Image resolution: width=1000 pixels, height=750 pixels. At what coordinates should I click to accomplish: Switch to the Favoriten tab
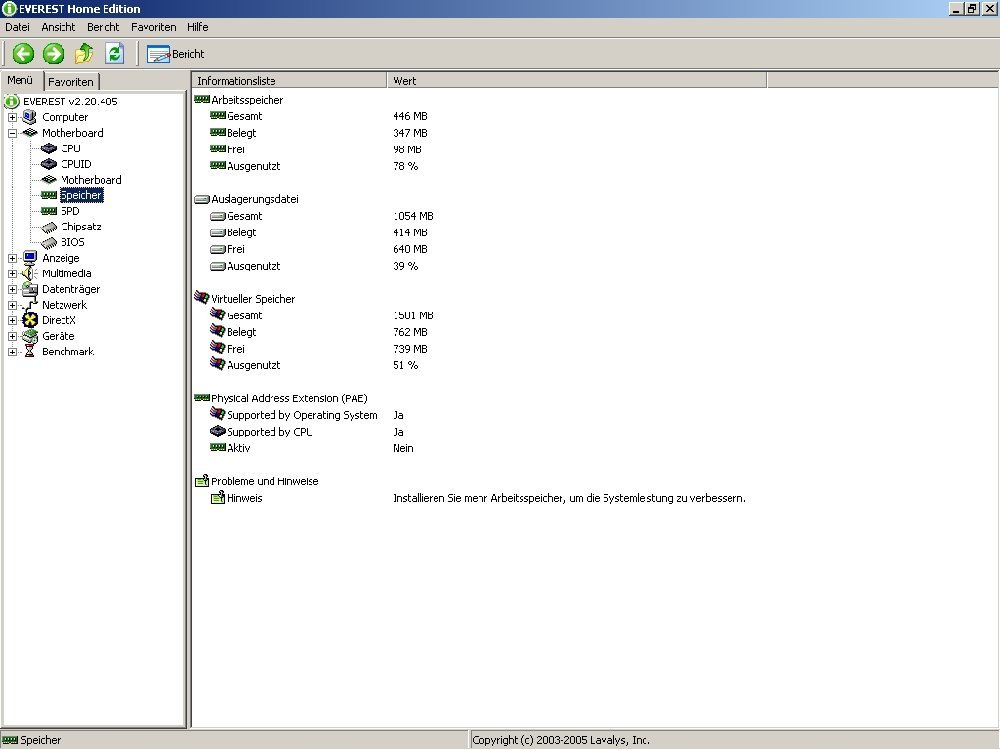[x=71, y=82]
